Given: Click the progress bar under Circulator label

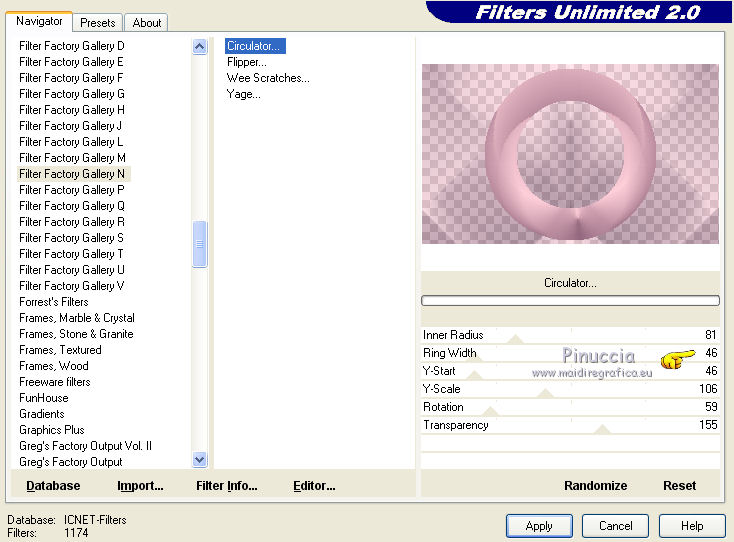Looking at the screenshot, I should point(570,300).
